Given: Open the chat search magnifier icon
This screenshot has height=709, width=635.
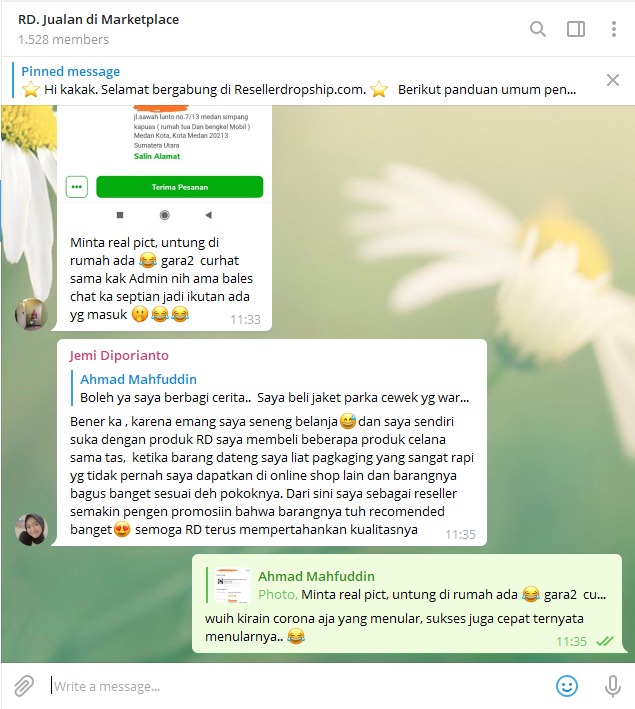Looking at the screenshot, I should 538,29.
